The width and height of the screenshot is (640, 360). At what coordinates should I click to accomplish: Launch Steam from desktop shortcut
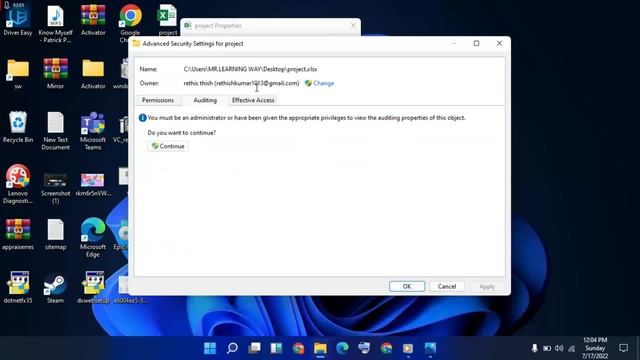(x=56, y=288)
